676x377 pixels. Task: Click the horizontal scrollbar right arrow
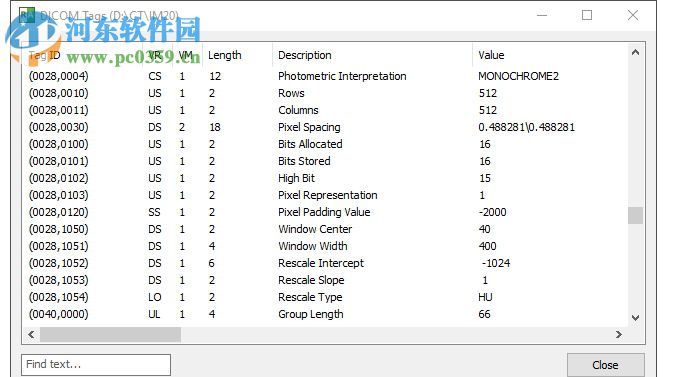(619, 334)
